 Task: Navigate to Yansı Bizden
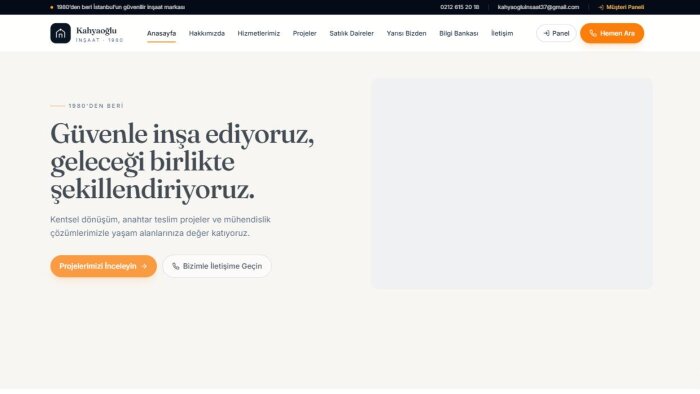pos(406,33)
